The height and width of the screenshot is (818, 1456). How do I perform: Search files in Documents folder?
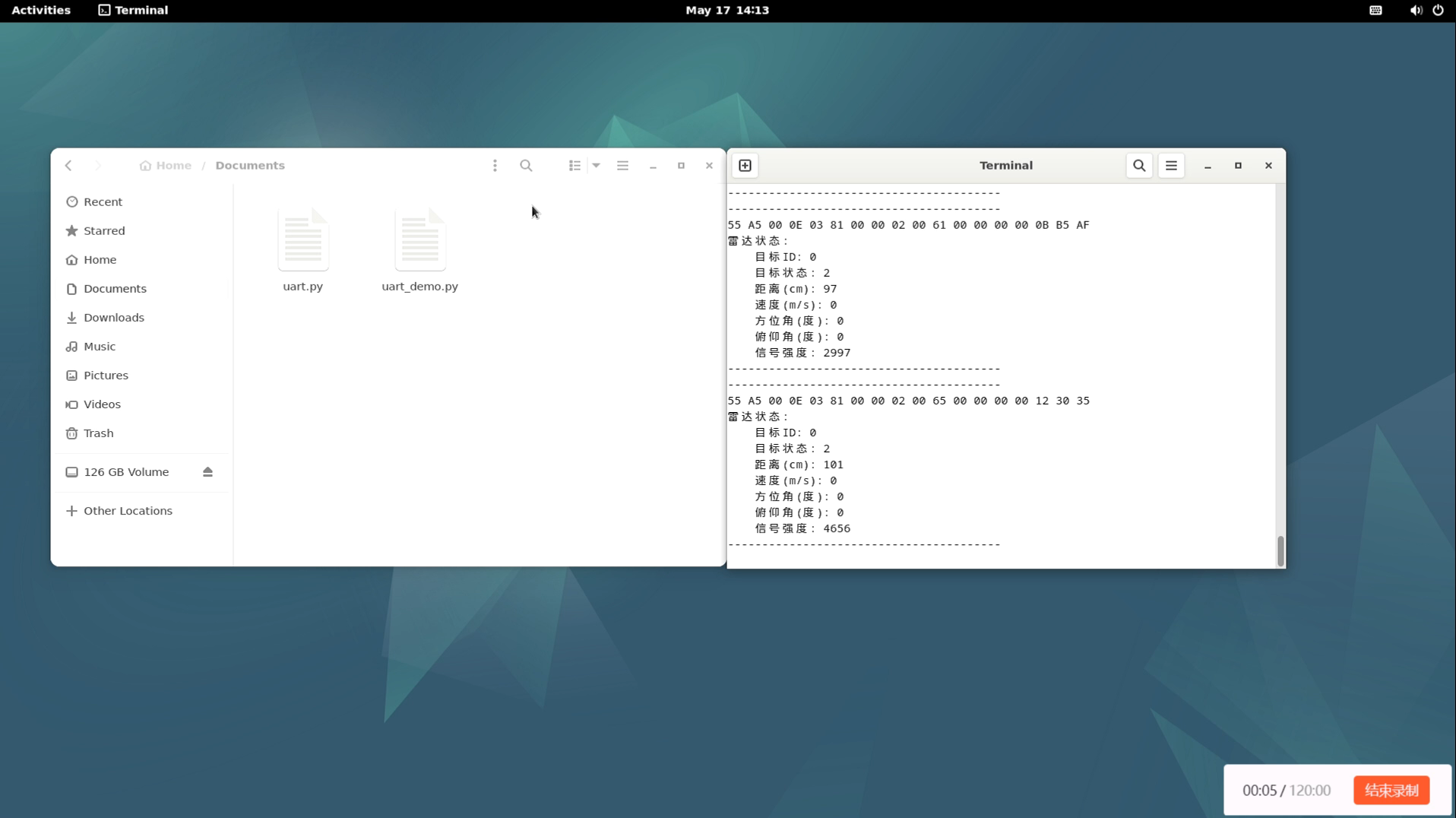[526, 165]
